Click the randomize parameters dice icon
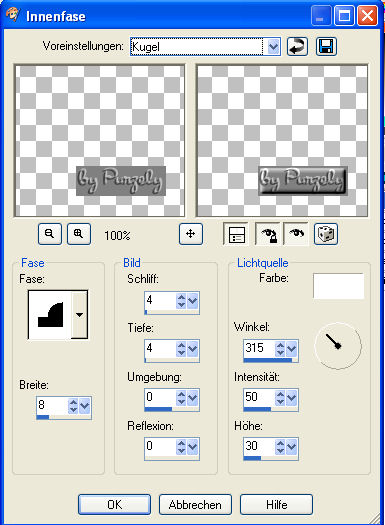The width and height of the screenshot is (385, 525). 326,234
